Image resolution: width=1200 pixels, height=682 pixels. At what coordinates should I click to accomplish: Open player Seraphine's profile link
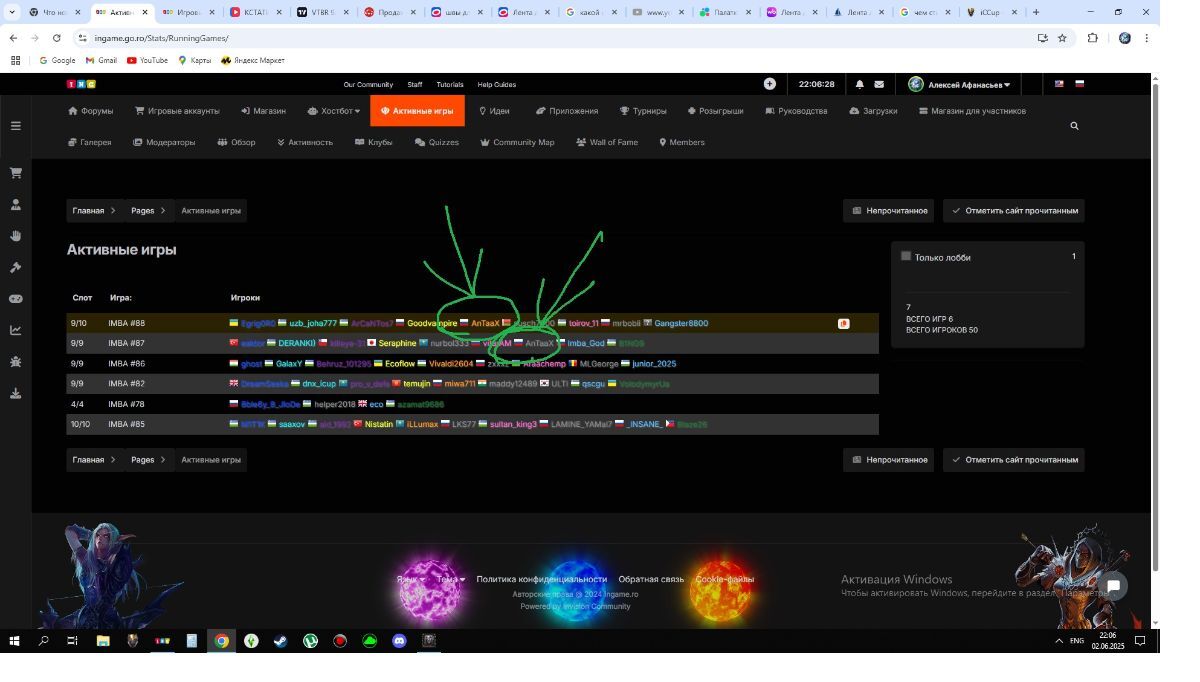(397, 344)
